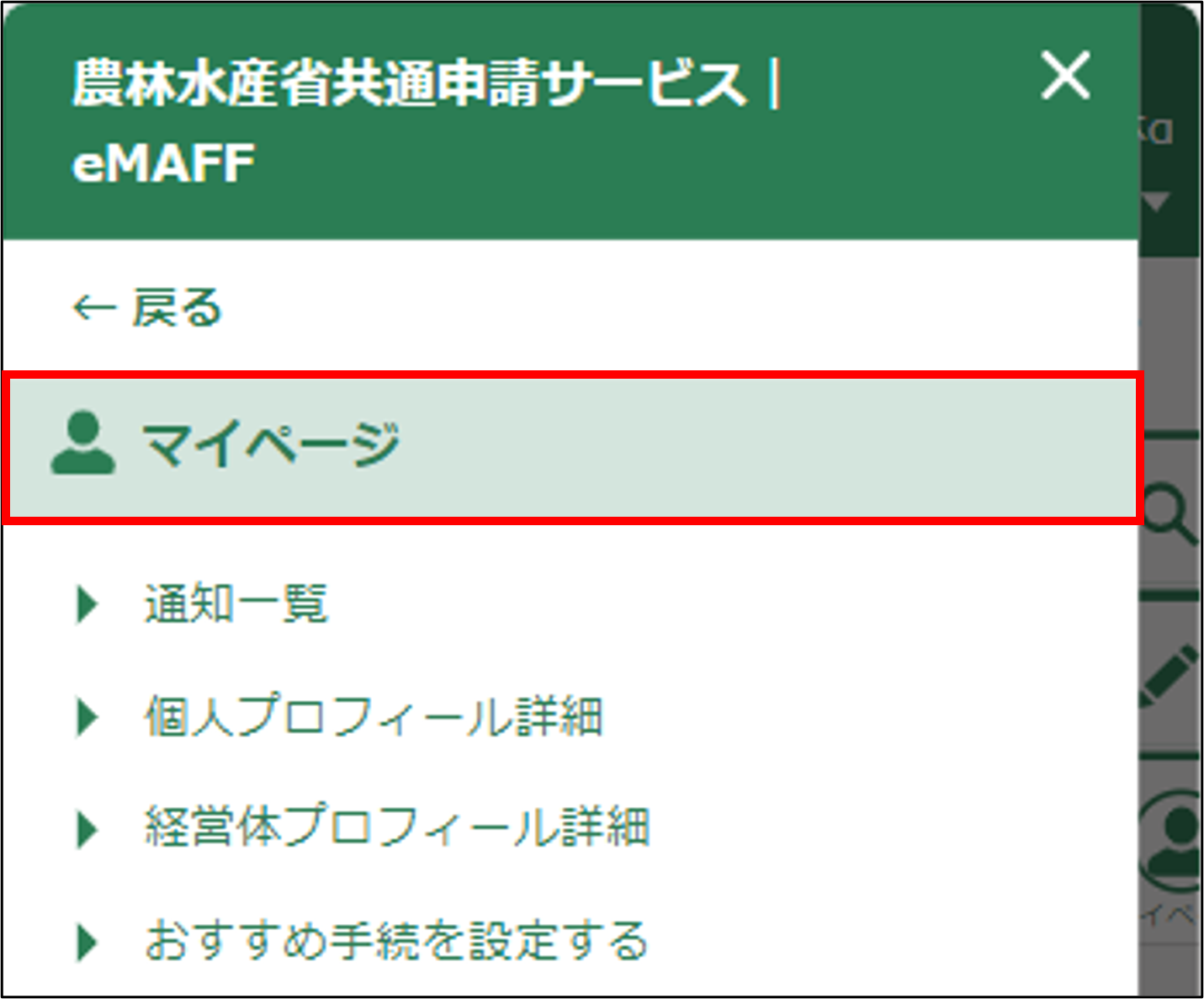This screenshot has width=1204, height=999.
Task: Click the dimmed circular user profile icon
Action: pos(1174,836)
